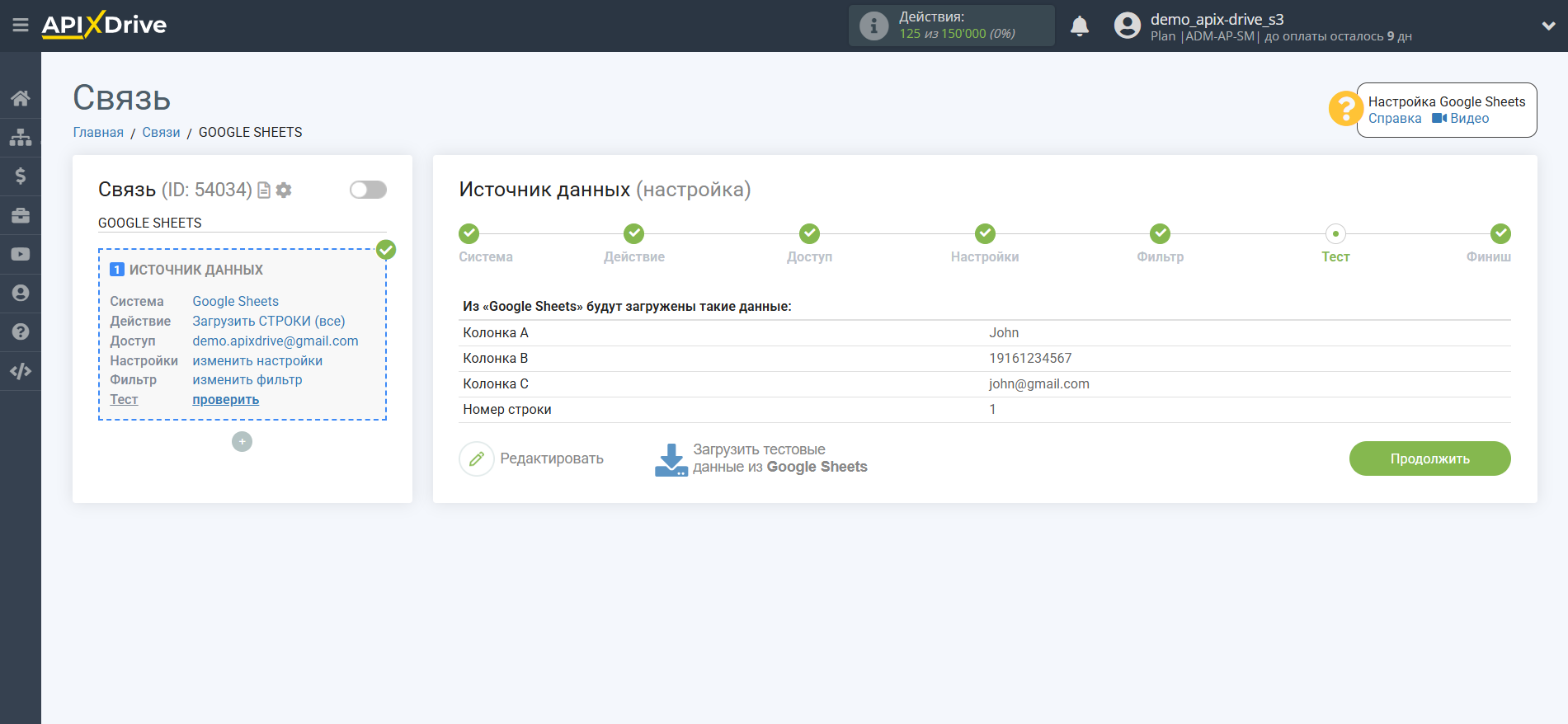Viewport: 1568px width, 724px height.
Task: Select the john@gmail.com value
Action: (x=1039, y=383)
